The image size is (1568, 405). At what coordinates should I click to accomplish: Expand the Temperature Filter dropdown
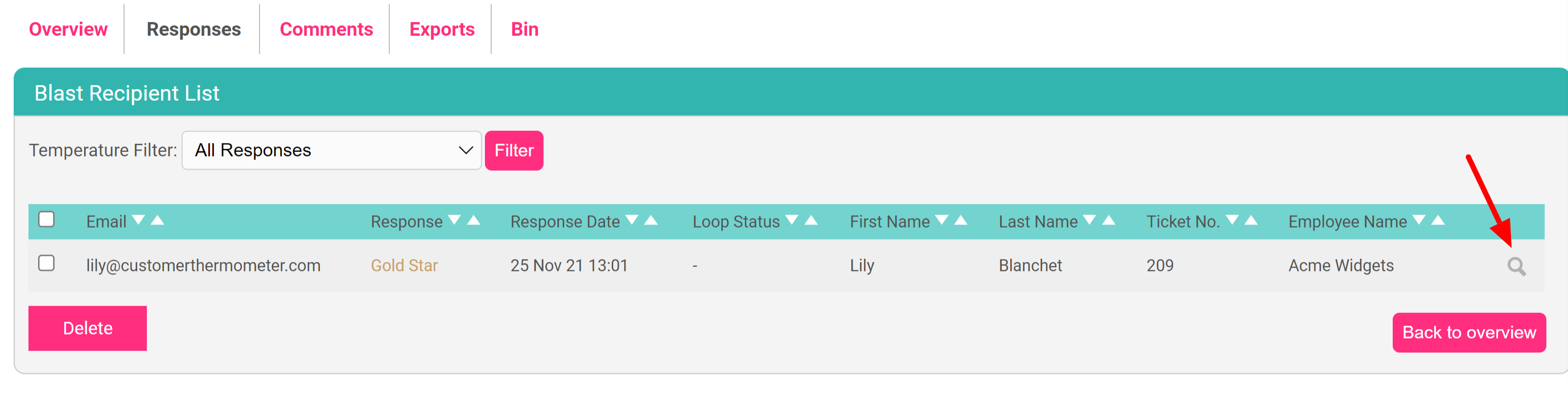click(332, 150)
